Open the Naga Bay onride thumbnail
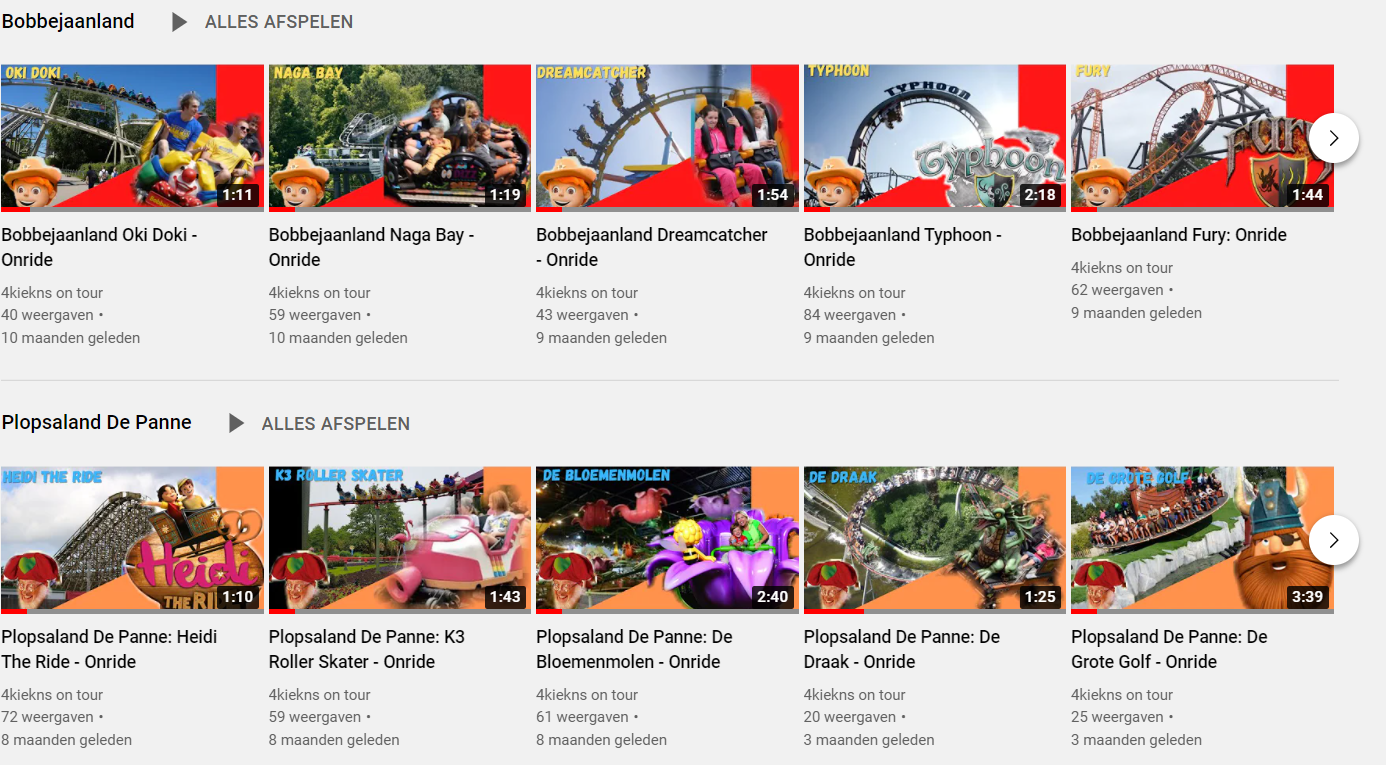This screenshot has width=1386, height=765. point(400,138)
